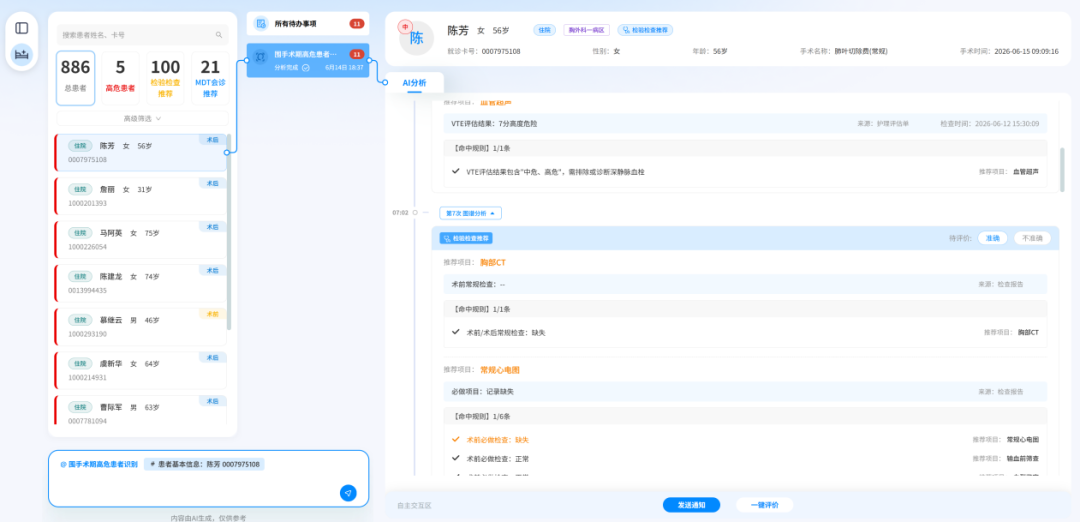Image resolution: width=1080 pixels, height=522 pixels.
Task: Mark the recommendation as 准确
Action: [x=993, y=238]
